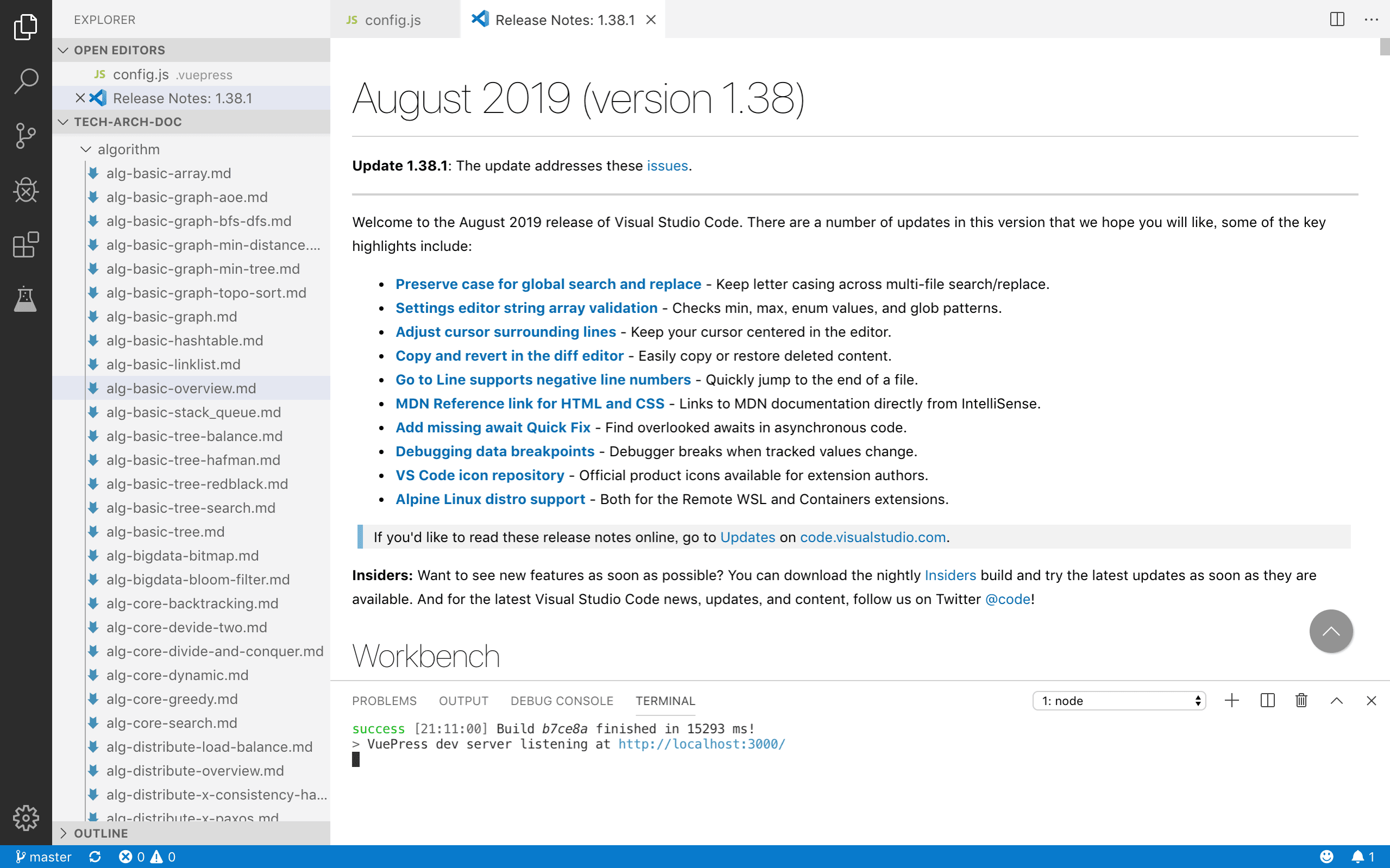The height and width of the screenshot is (868, 1390).
Task: Maximize the panel with up chevron
Action: pos(1336,700)
